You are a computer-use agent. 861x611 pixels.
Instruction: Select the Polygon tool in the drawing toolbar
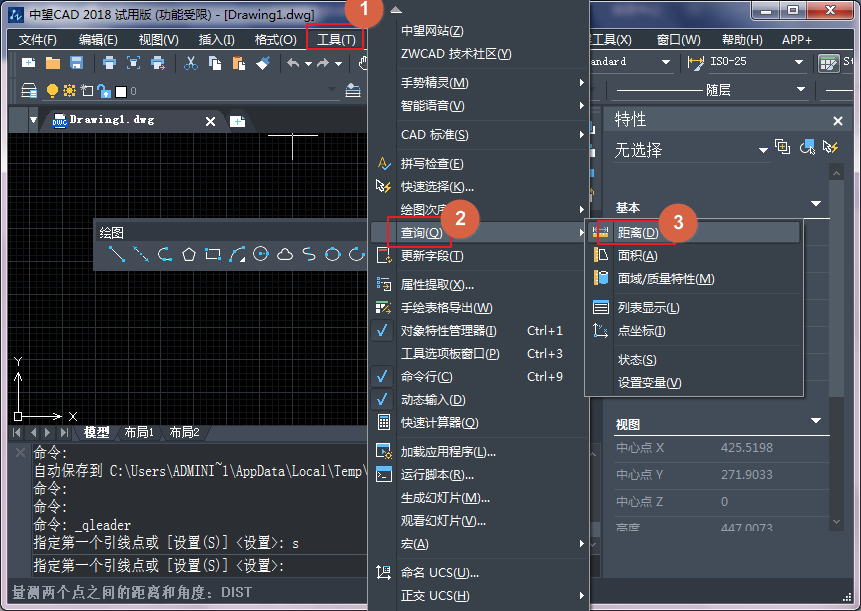[x=189, y=255]
